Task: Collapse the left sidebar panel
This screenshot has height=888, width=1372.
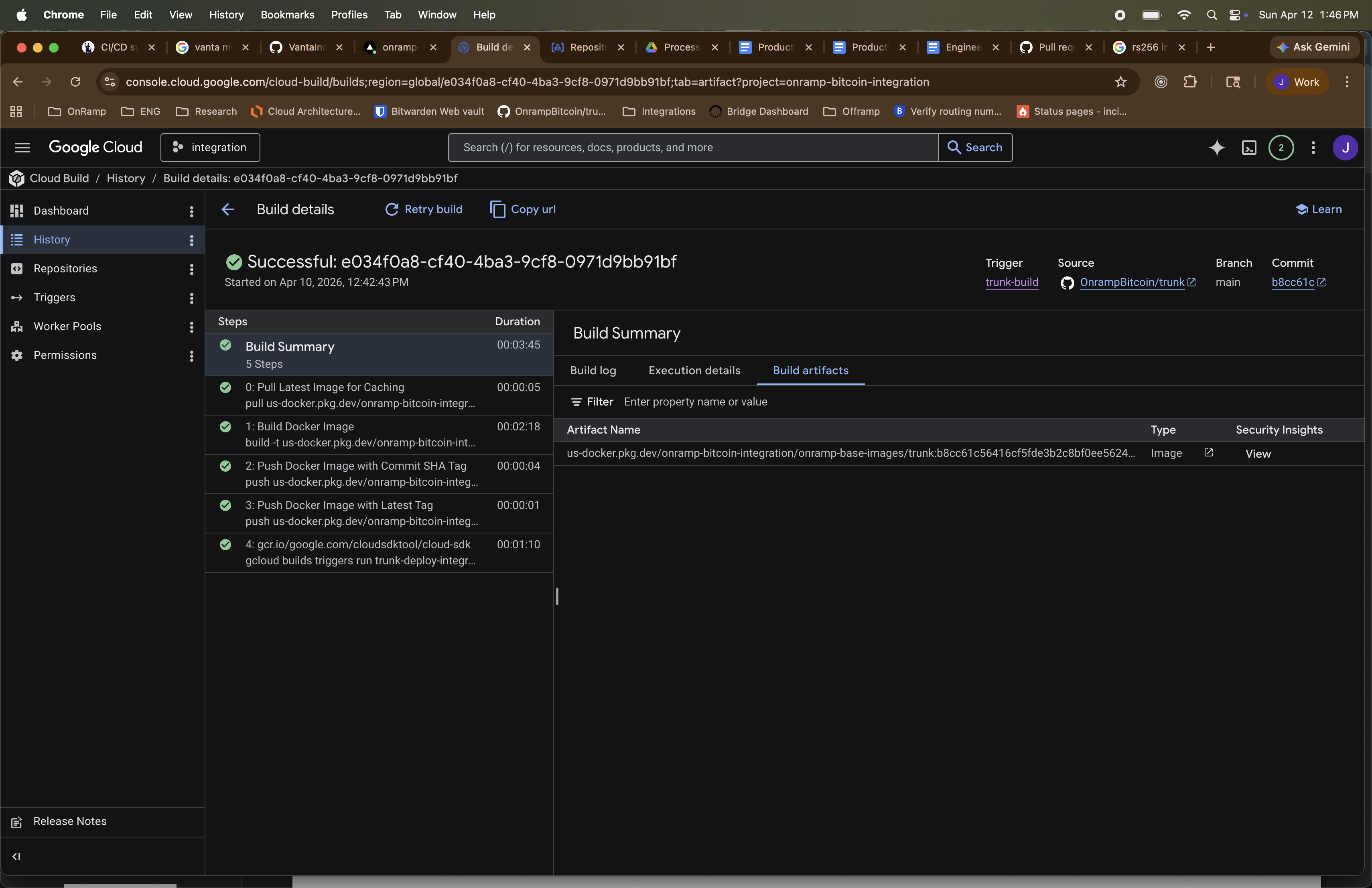Action: [16, 856]
